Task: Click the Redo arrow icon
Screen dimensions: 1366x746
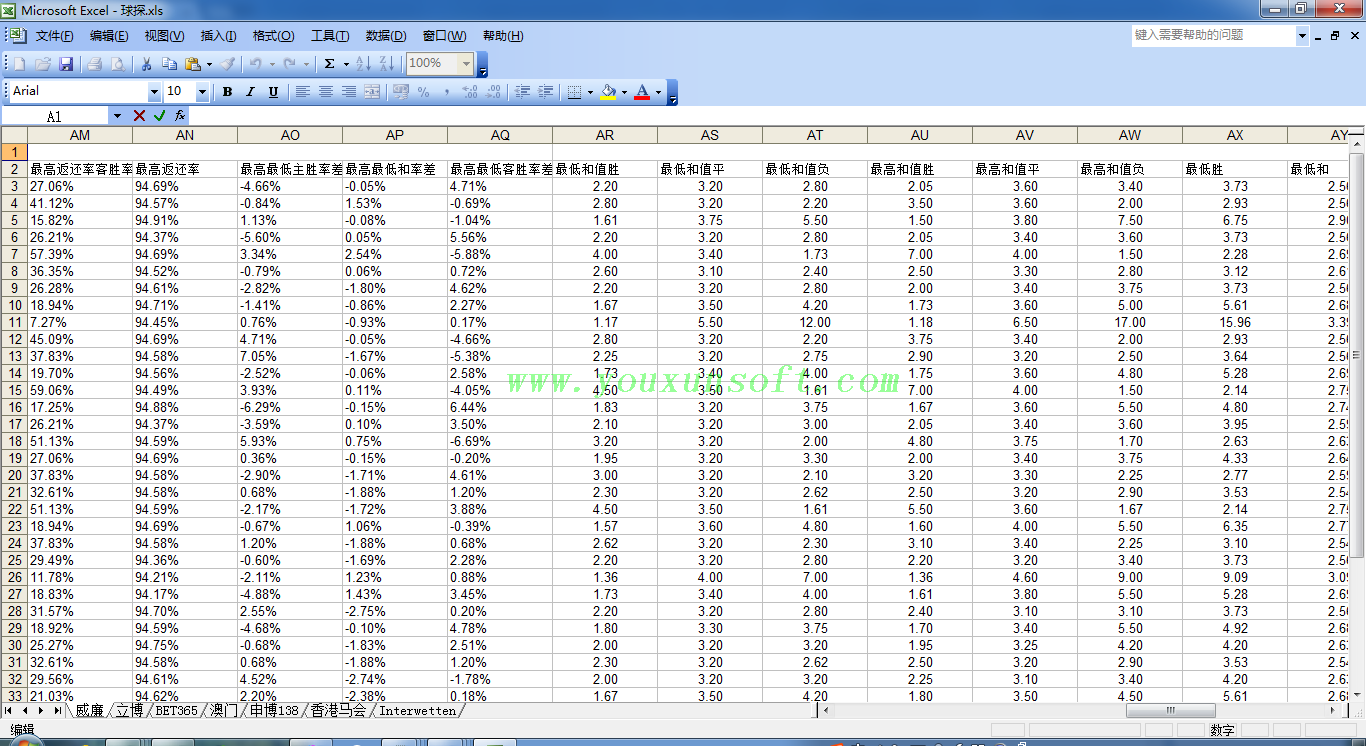Action: (x=290, y=64)
